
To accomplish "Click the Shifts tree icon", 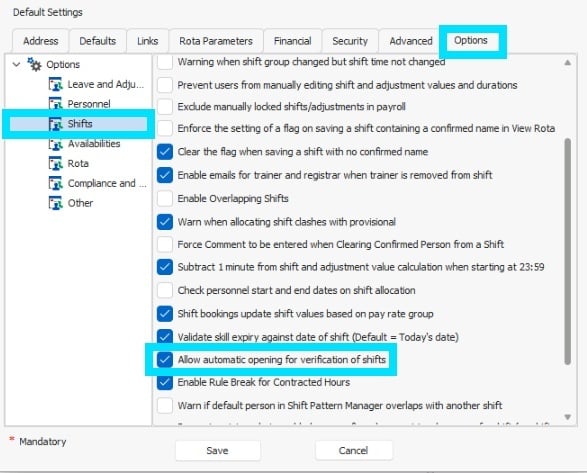I will (x=55, y=124).
